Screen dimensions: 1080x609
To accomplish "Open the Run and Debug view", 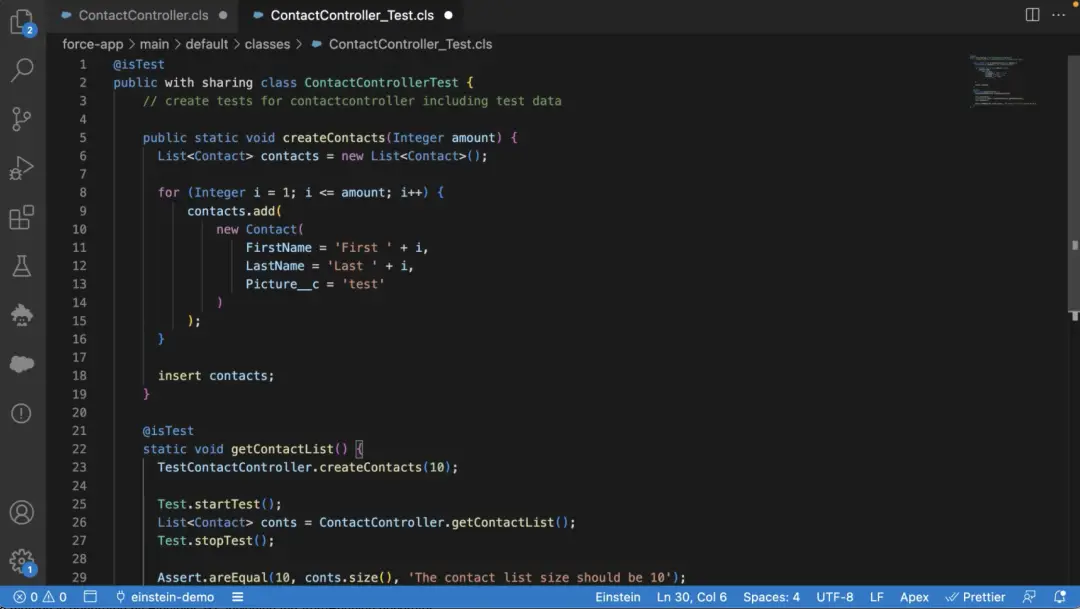I will [21, 168].
